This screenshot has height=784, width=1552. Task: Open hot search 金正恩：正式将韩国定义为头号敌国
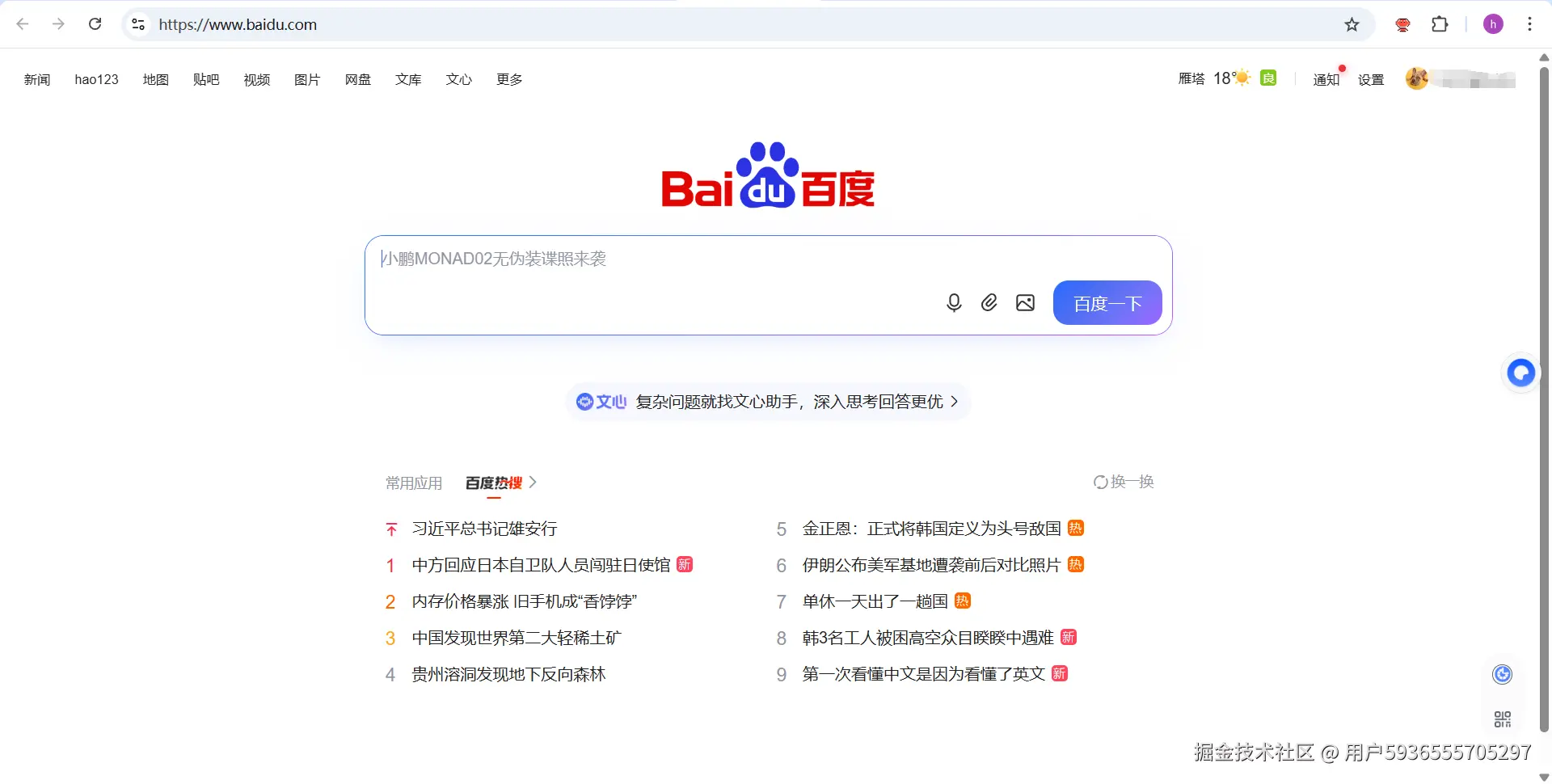[931, 529]
